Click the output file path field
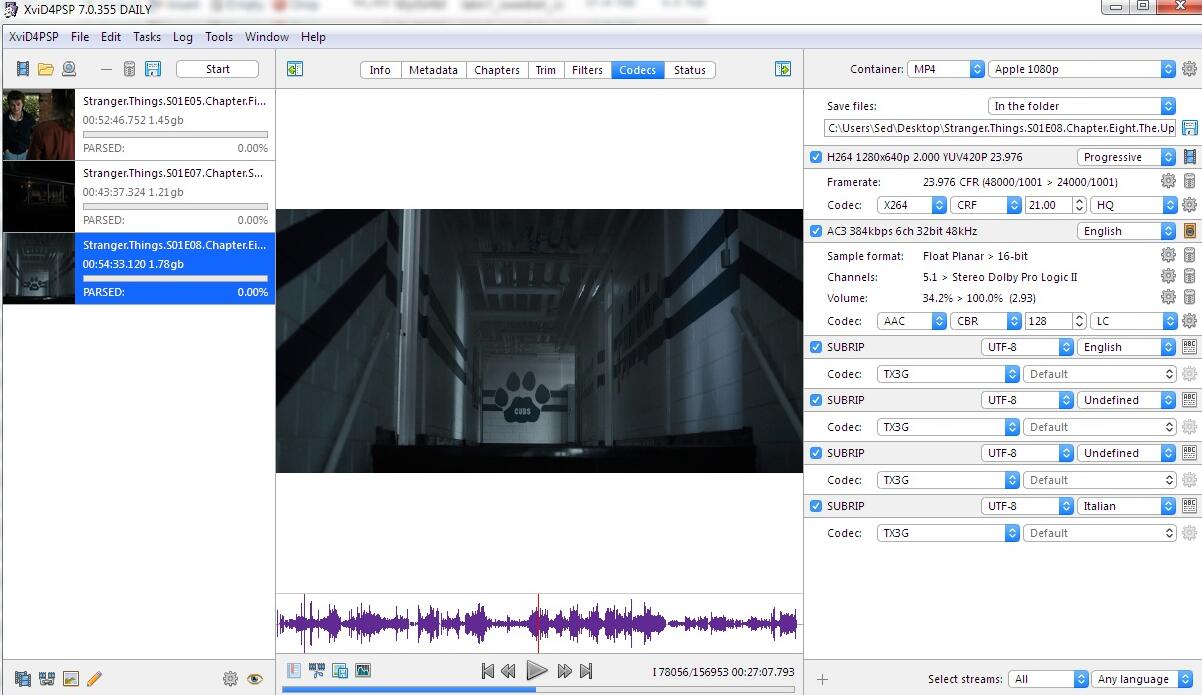The image size is (1202, 695). tap(1000, 128)
